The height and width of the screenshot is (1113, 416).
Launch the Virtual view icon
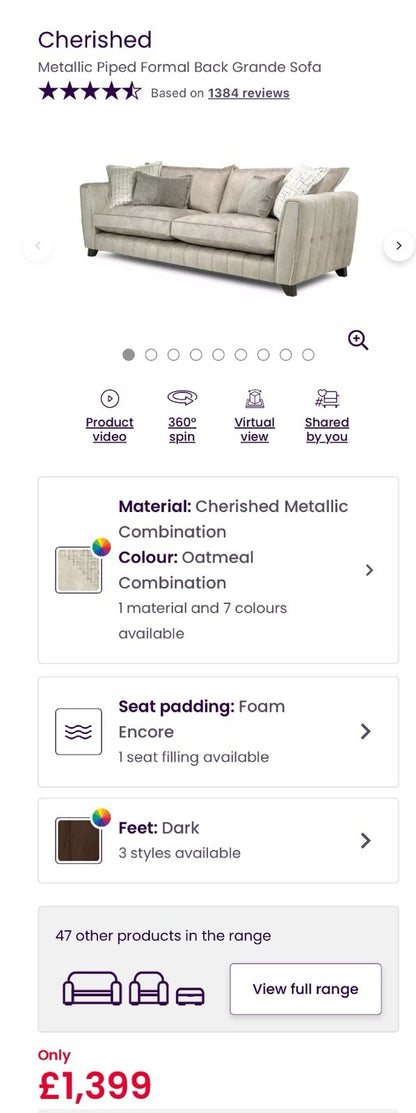(254, 399)
